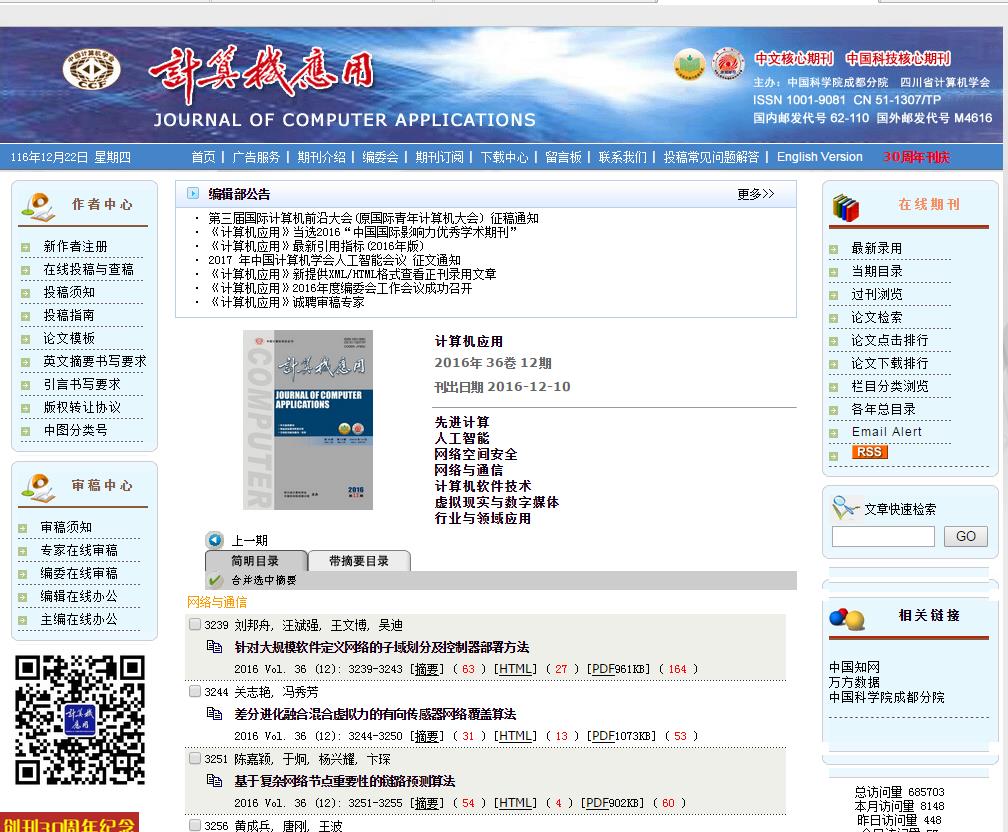Open 期刊介绍 in the navigation bar
This screenshot has width=1008, height=832.
(x=321, y=157)
